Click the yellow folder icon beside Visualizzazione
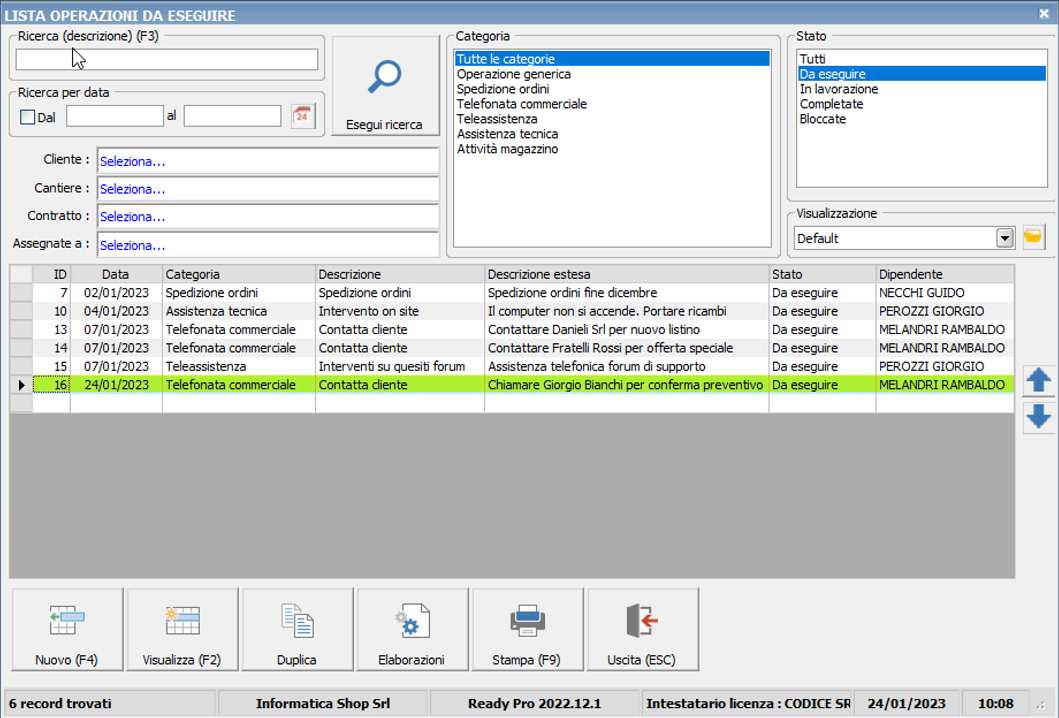Viewport: 1059px width, 718px height. [x=1033, y=238]
